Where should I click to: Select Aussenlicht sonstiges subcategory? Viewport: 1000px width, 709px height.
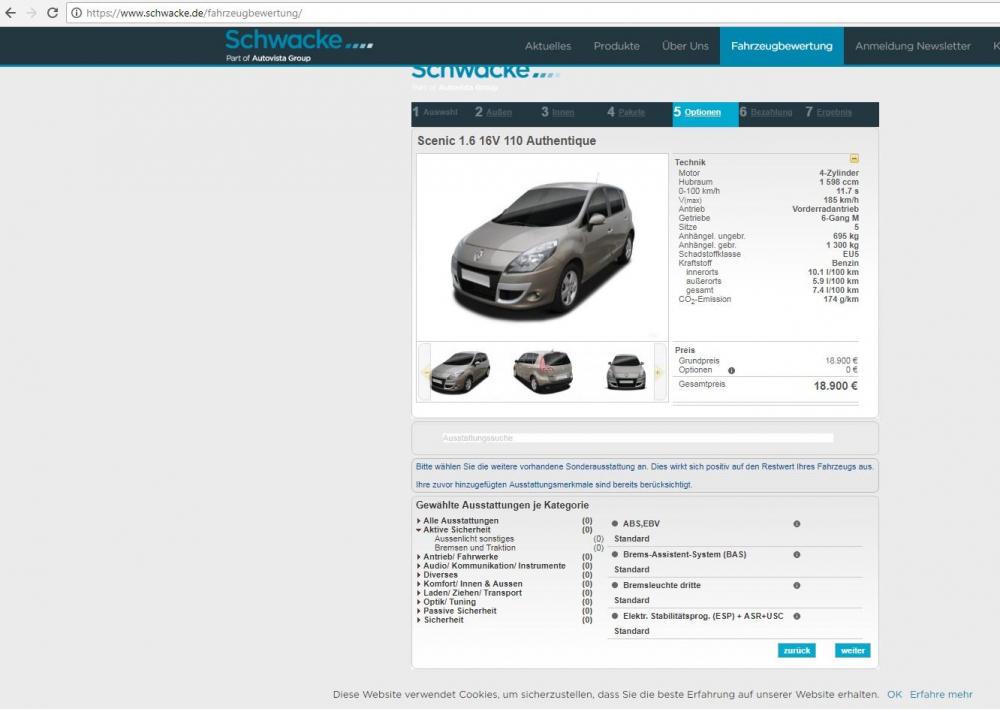pyautogui.click(x=474, y=539)
